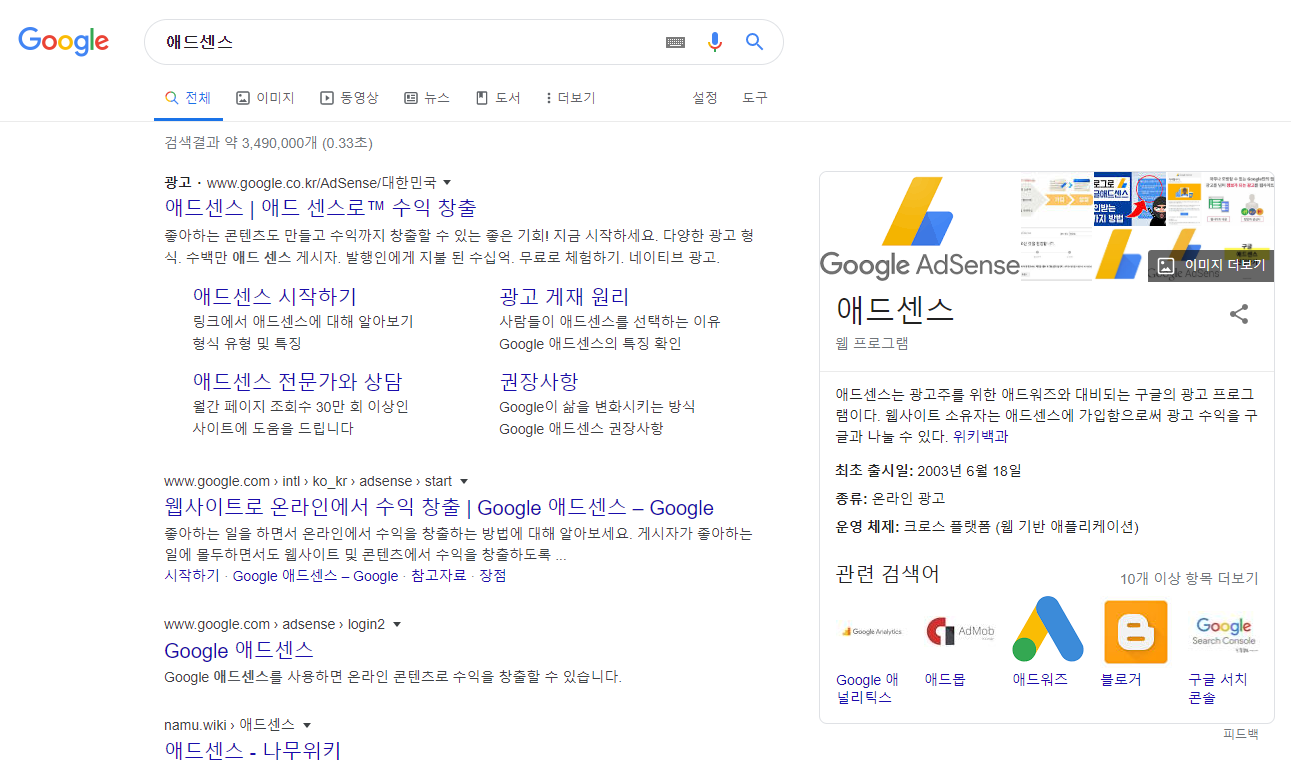
Task: Click 장점 sub-link
Action: (493, 576)
